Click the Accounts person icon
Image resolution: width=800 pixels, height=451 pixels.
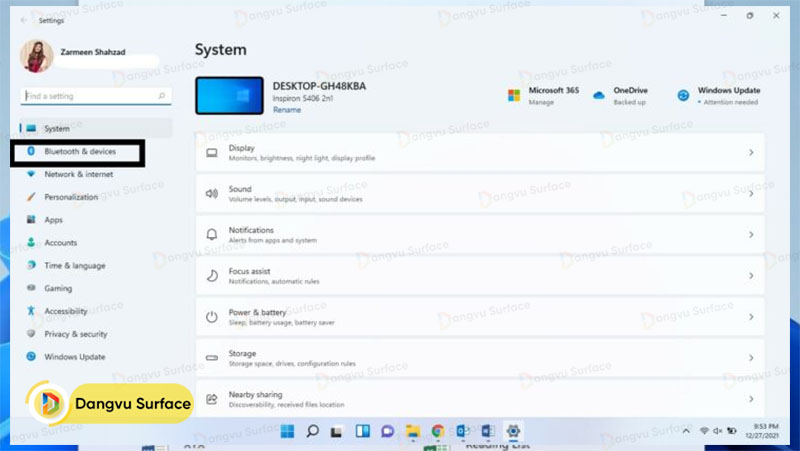coord(31,242)
